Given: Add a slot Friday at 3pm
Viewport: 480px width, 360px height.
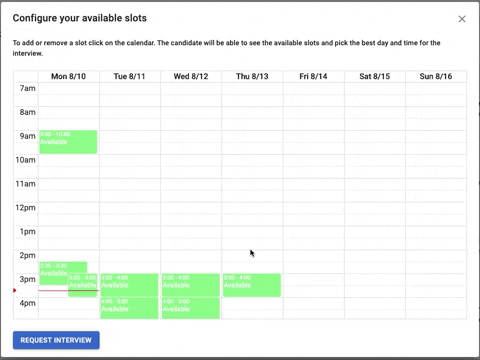Looking at the screenshot, I should coord(314,279).
